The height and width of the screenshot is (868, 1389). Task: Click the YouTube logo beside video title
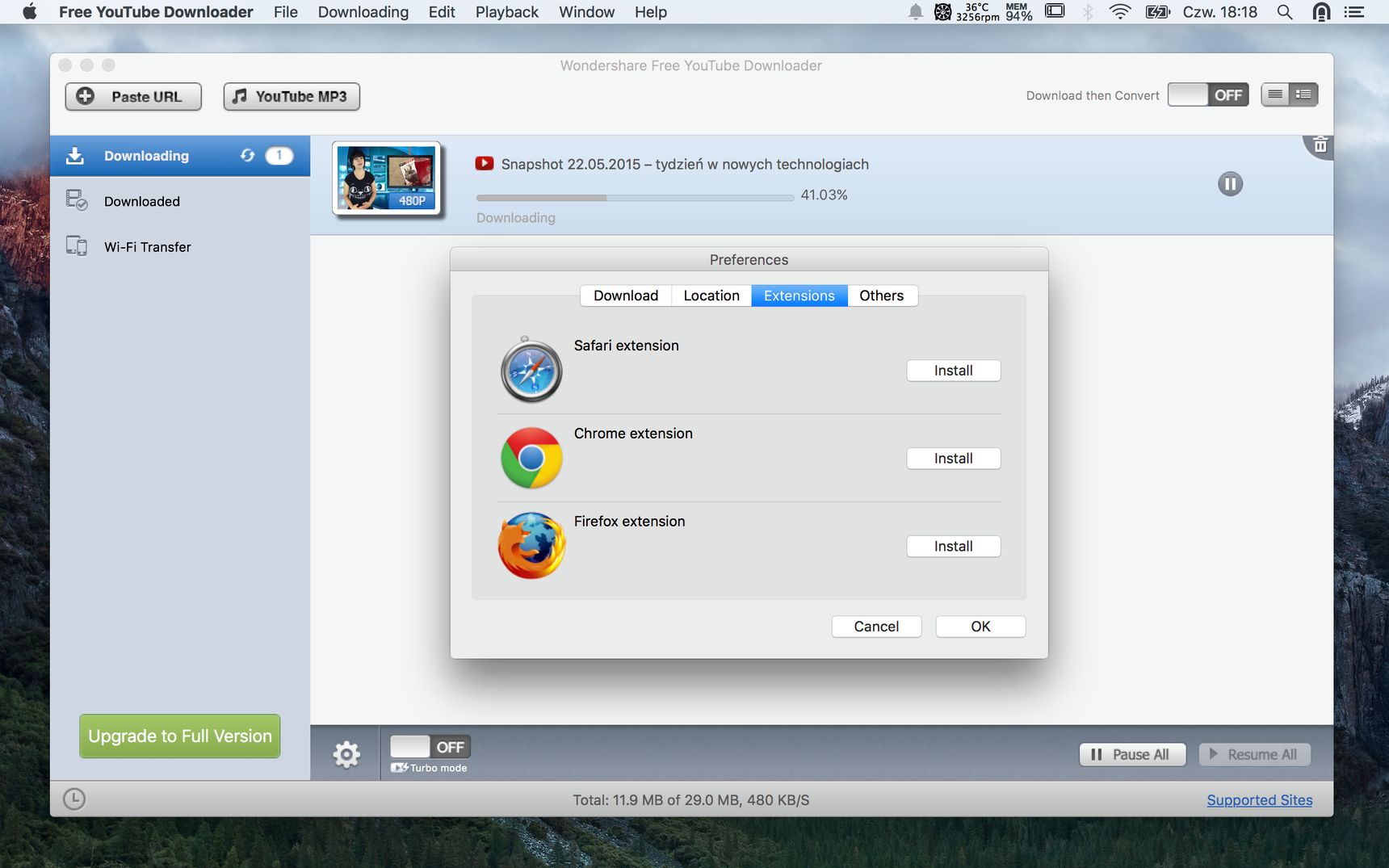[485, 163]
